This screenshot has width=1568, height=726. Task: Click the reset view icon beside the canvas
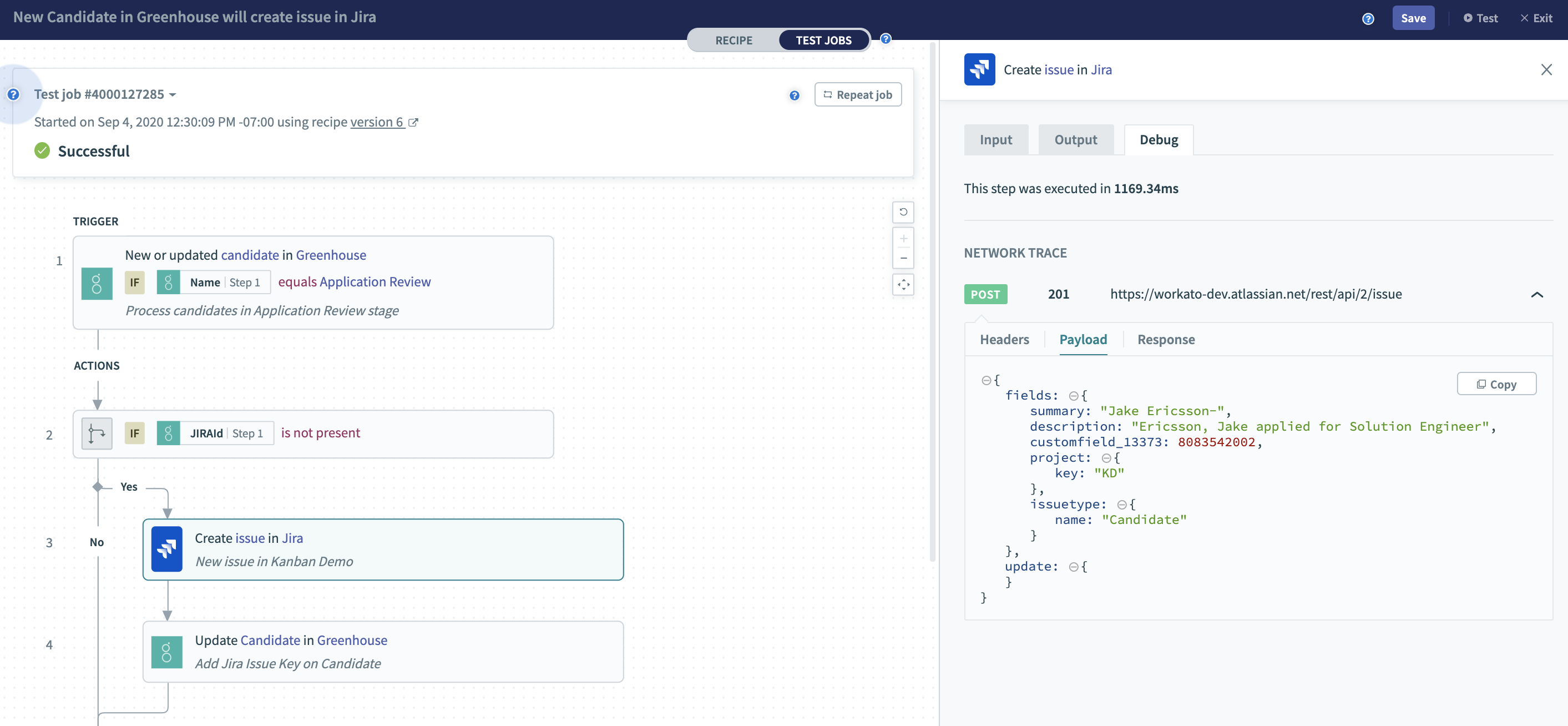pyautogui.click(x=903, y=212)
